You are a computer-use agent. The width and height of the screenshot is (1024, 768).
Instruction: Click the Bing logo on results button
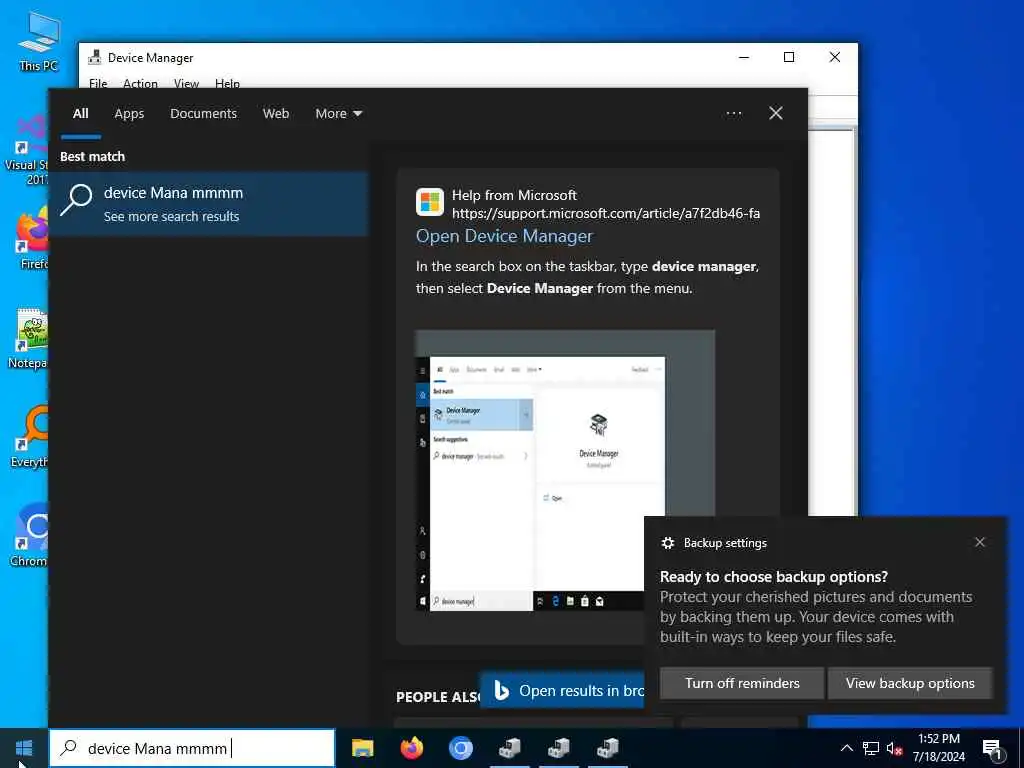coord(502,690)
